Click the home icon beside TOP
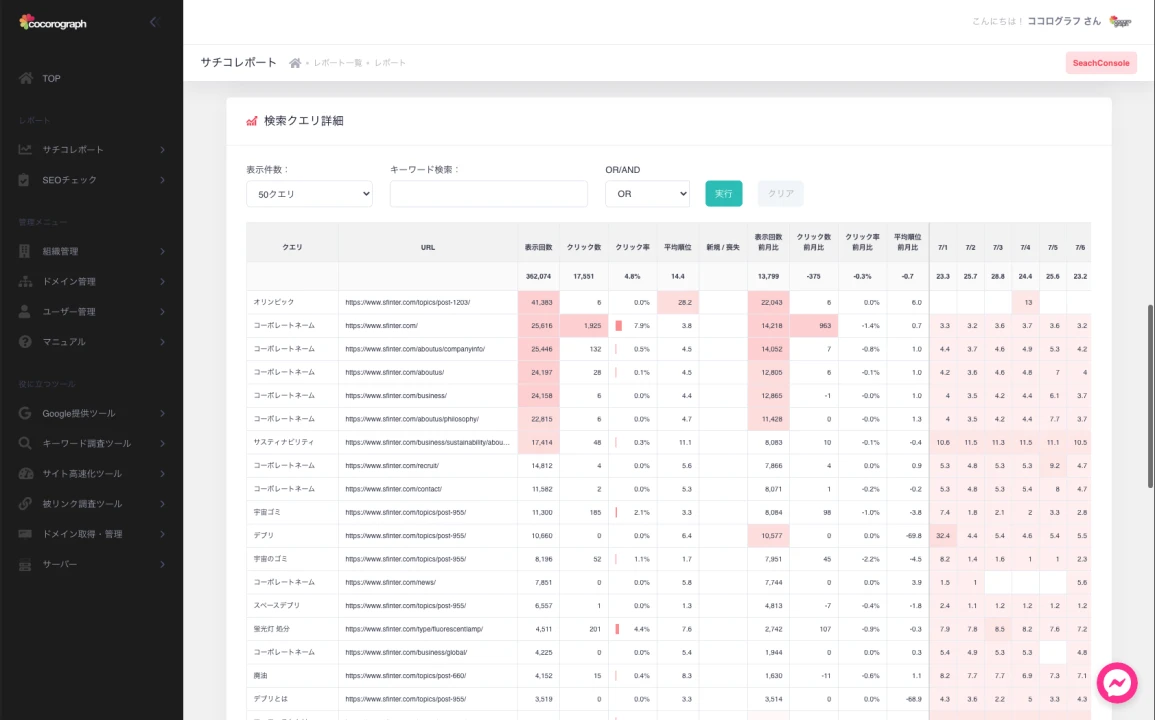Viewport: 1155px width, 720px height. click(x=26, y=78)
